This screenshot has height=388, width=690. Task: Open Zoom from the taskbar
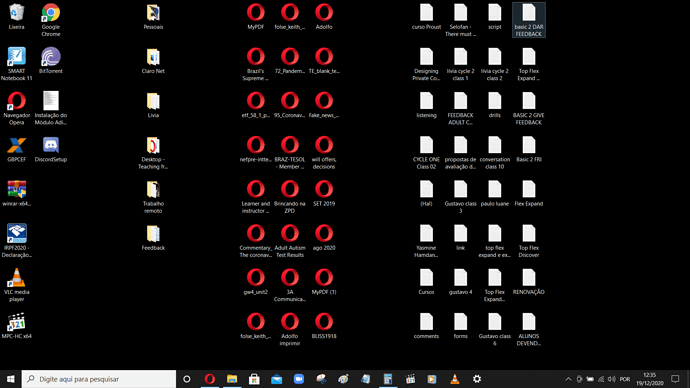299,379
